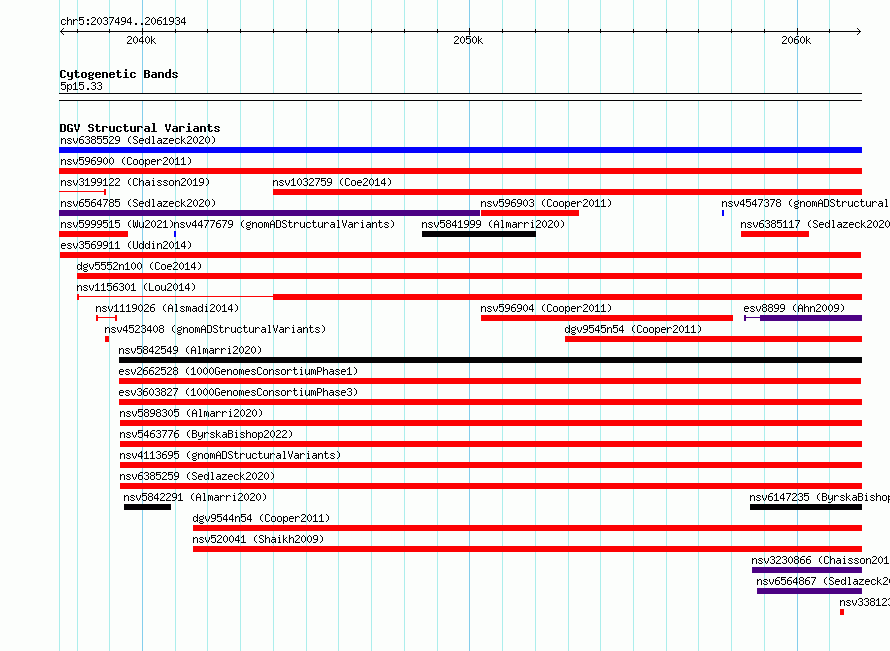Click nsv4477679 (gnomADStructuralVariants) label
Screen dimensions: 890x651
pos(284,224)
